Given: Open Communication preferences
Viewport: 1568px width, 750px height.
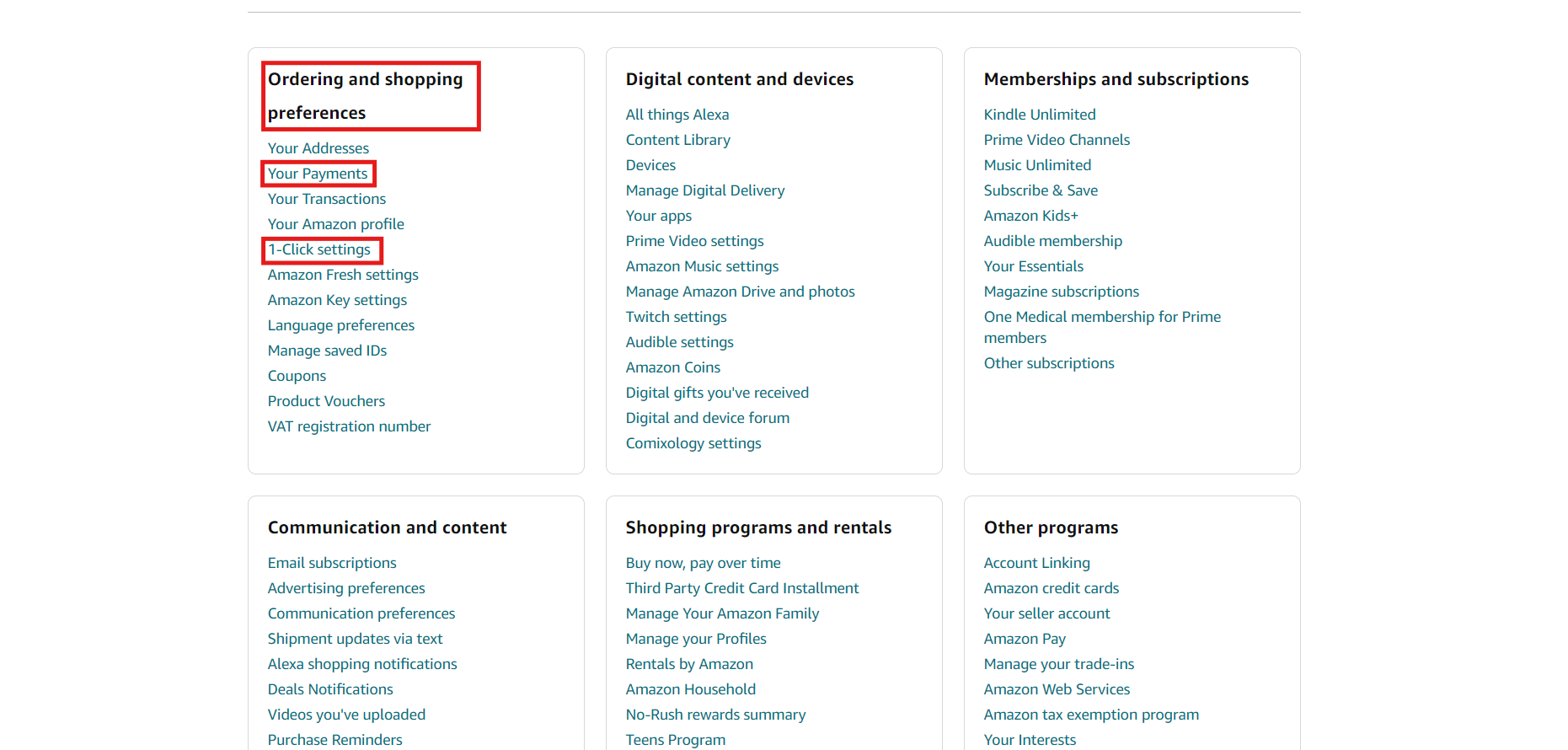Looking at the screenshot, I should 361,613.
